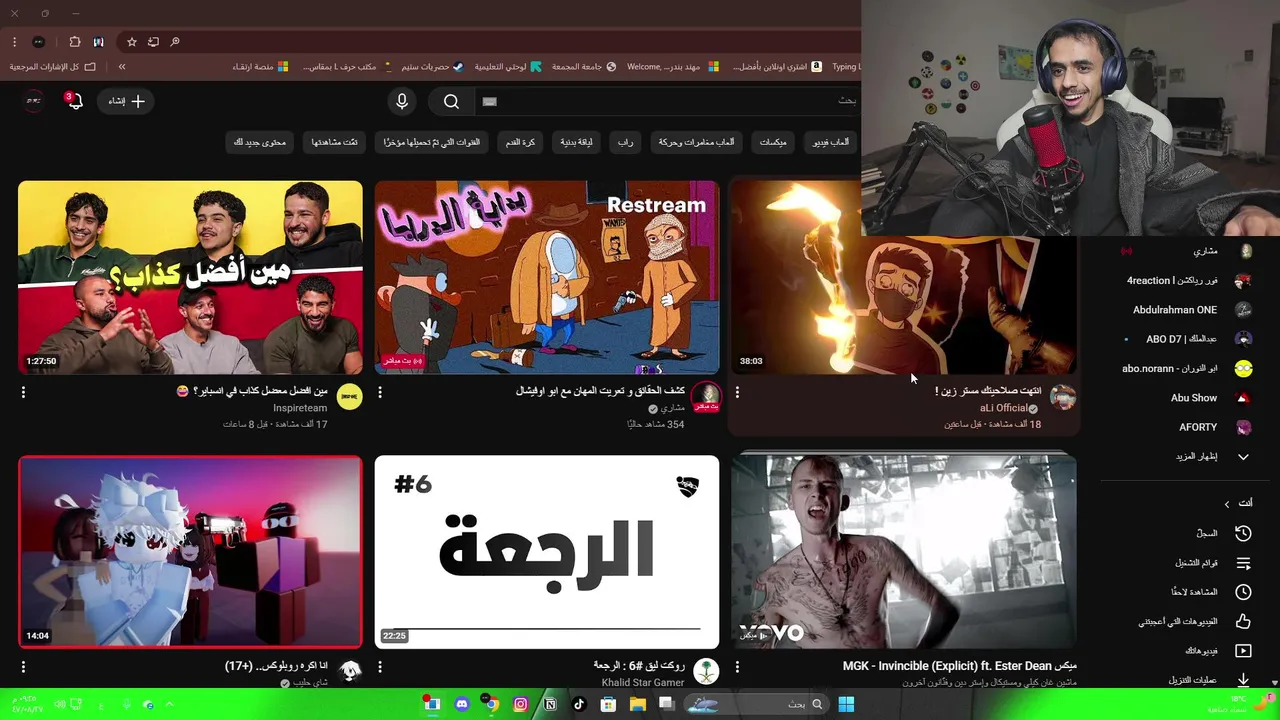Viewport: 1280px width, 720px height.
Task: Open the لوحتي التعليمية bookmark
Action: [508, 67]
